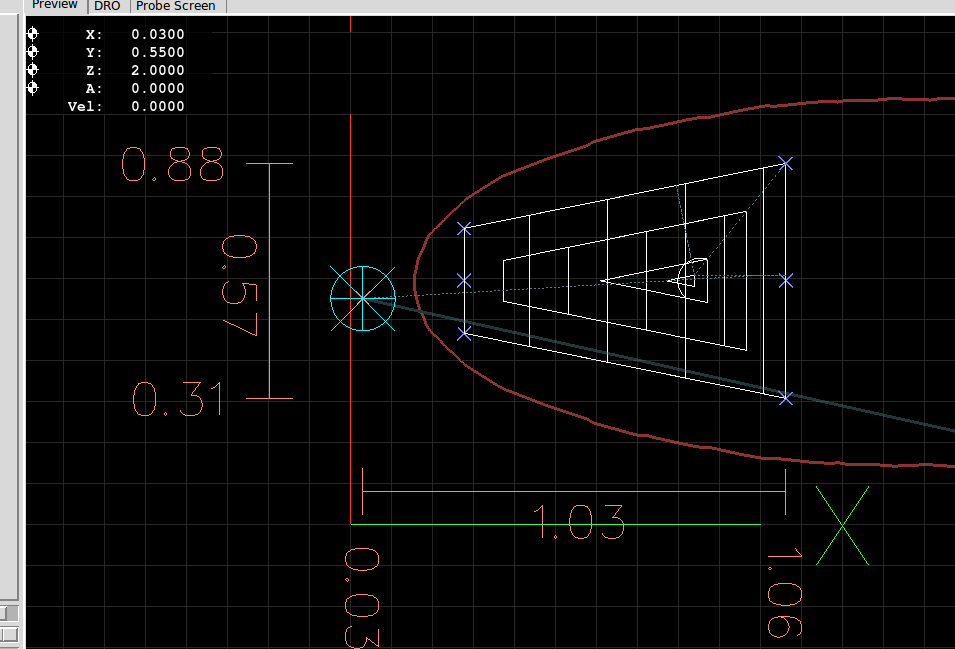Screen dimensions: 955x649
Task: Click the top-right blue X toolpath marker
Action: point(785,163)
